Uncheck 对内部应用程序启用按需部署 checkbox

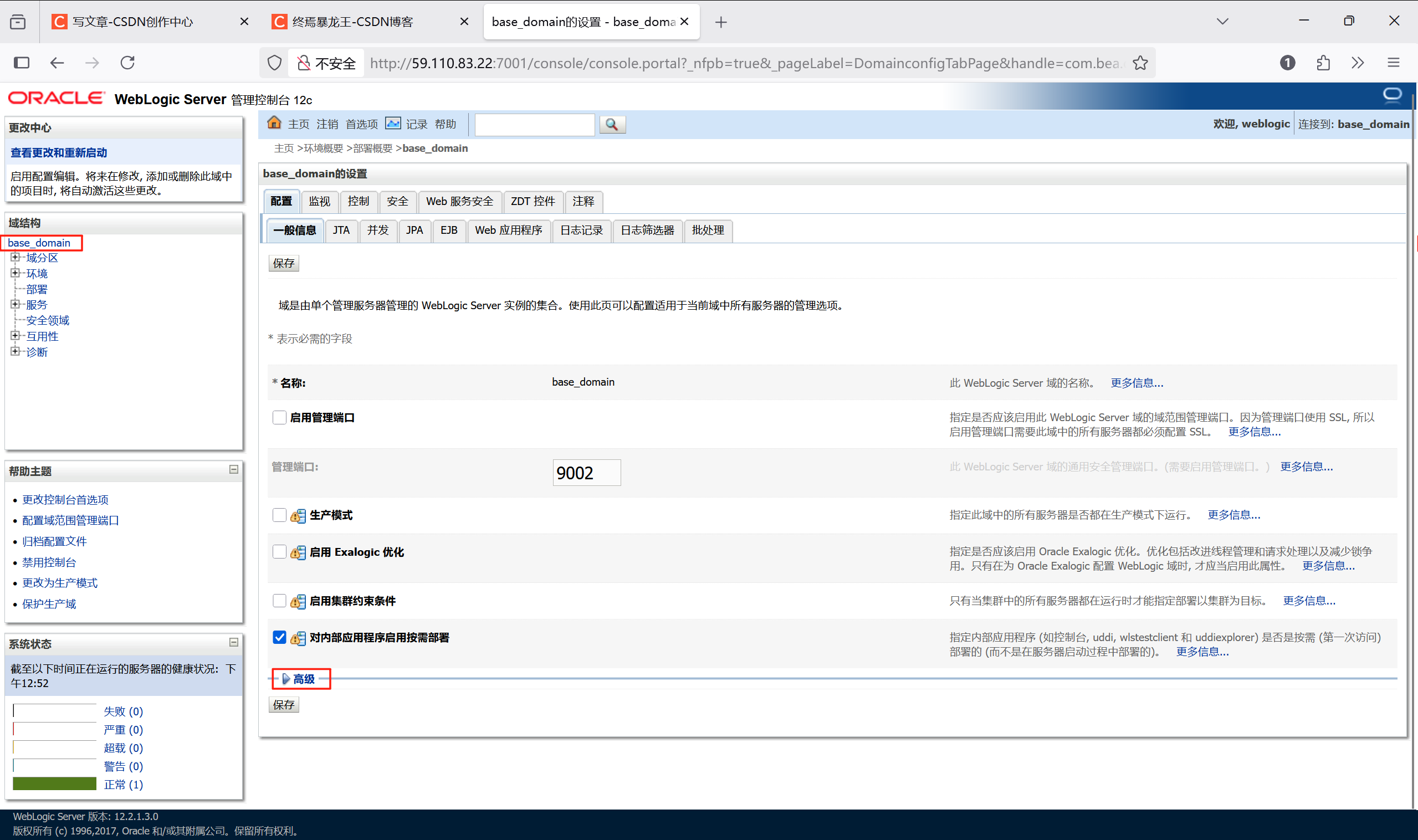(x=279, y=637)
